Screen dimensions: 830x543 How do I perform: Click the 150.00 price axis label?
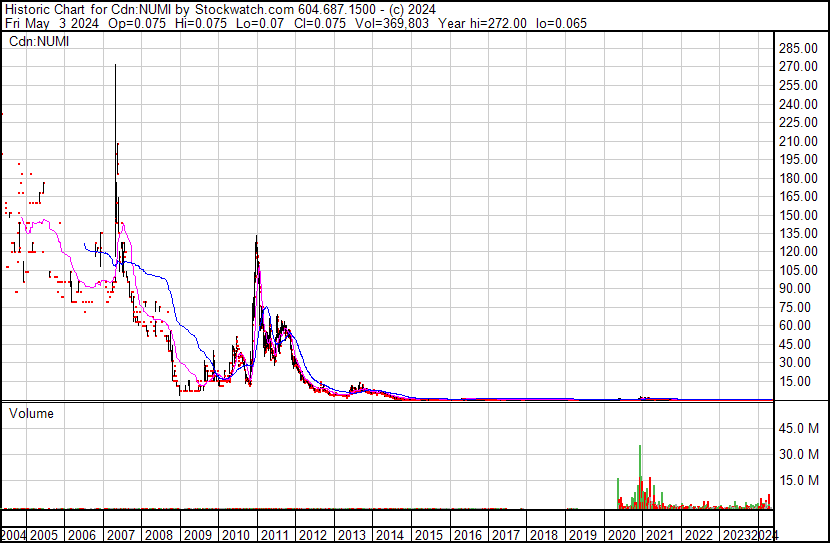[801, 215]
